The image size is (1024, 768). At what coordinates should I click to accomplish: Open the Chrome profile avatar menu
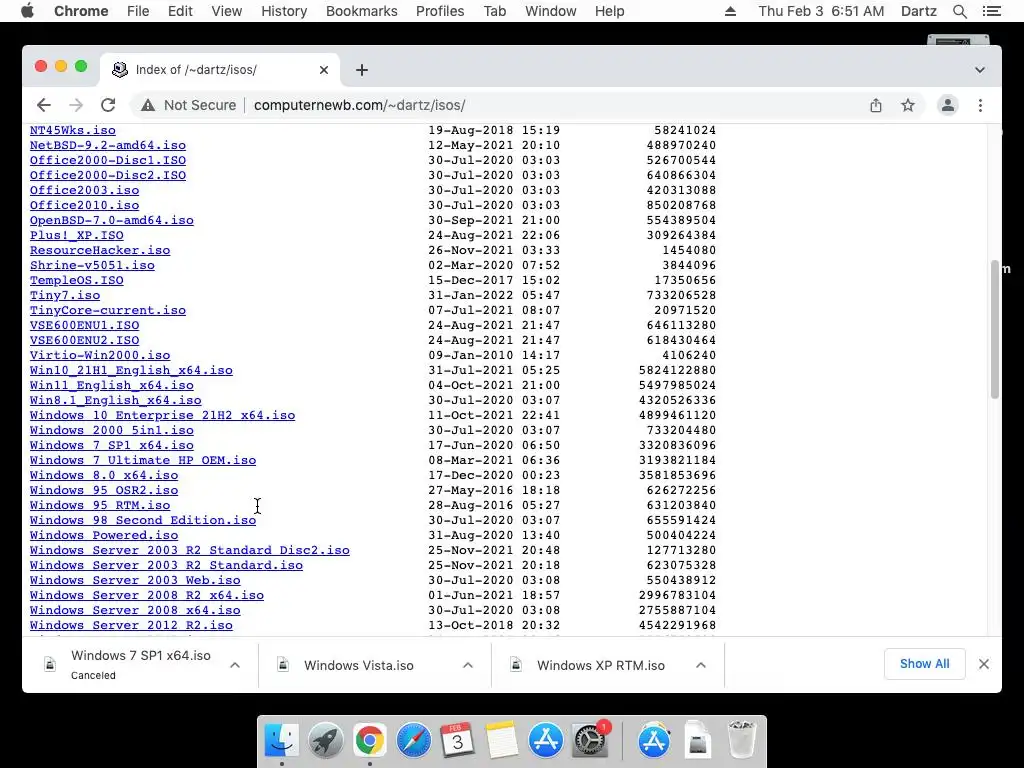coord(948,105)
